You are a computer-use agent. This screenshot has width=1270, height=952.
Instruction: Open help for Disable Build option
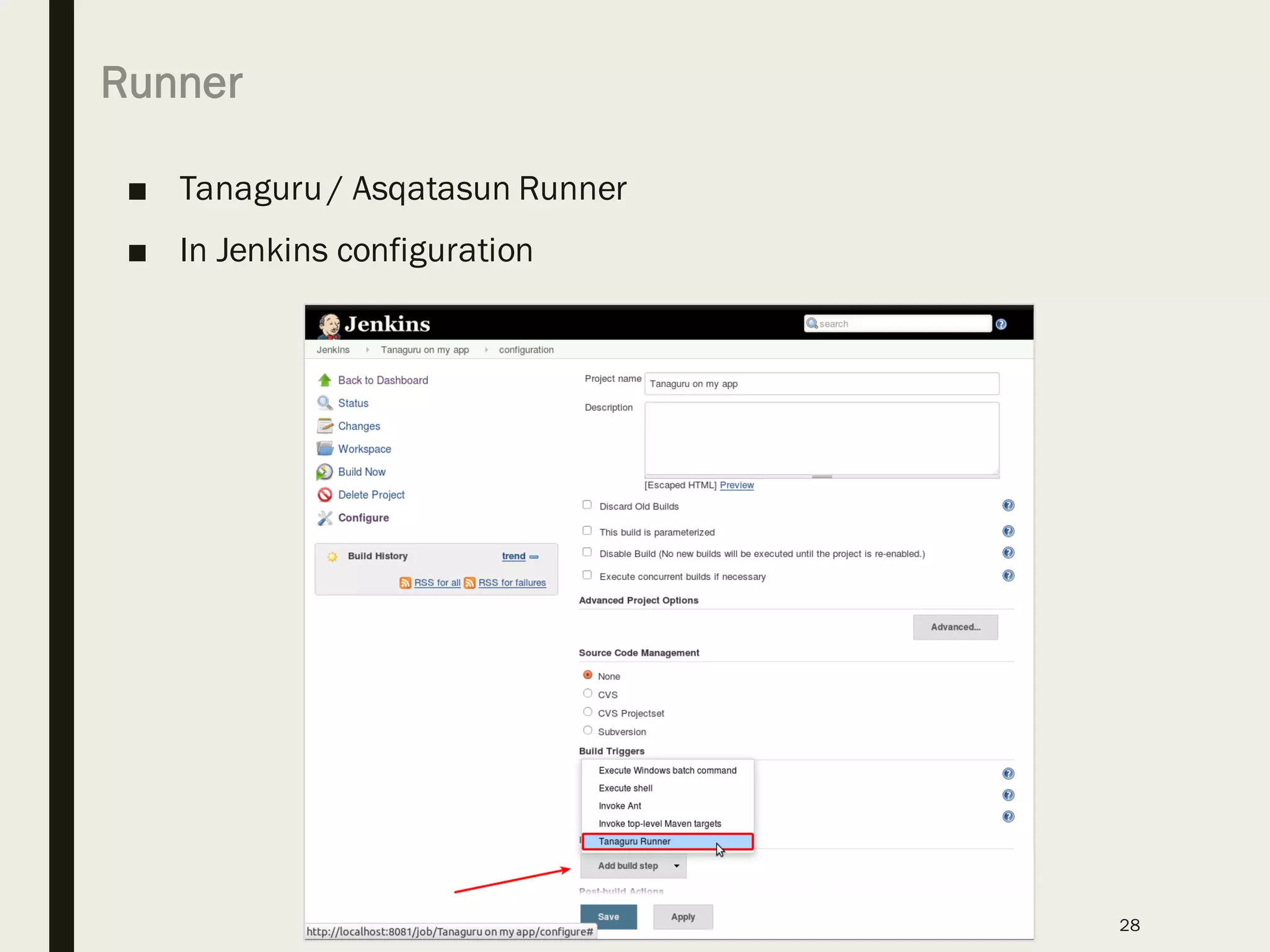point(1008,553)
